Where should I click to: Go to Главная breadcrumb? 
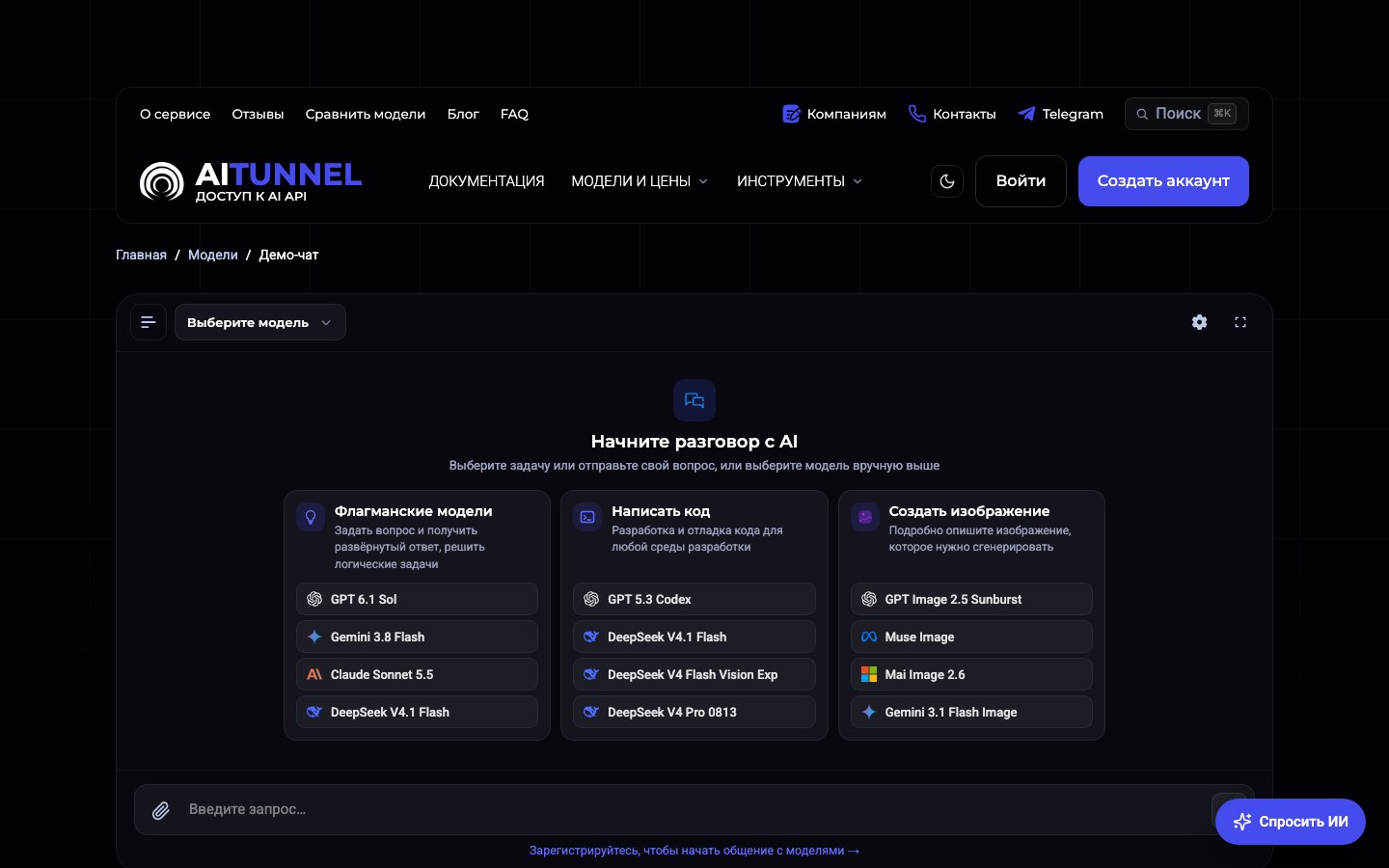click(141, 255)
